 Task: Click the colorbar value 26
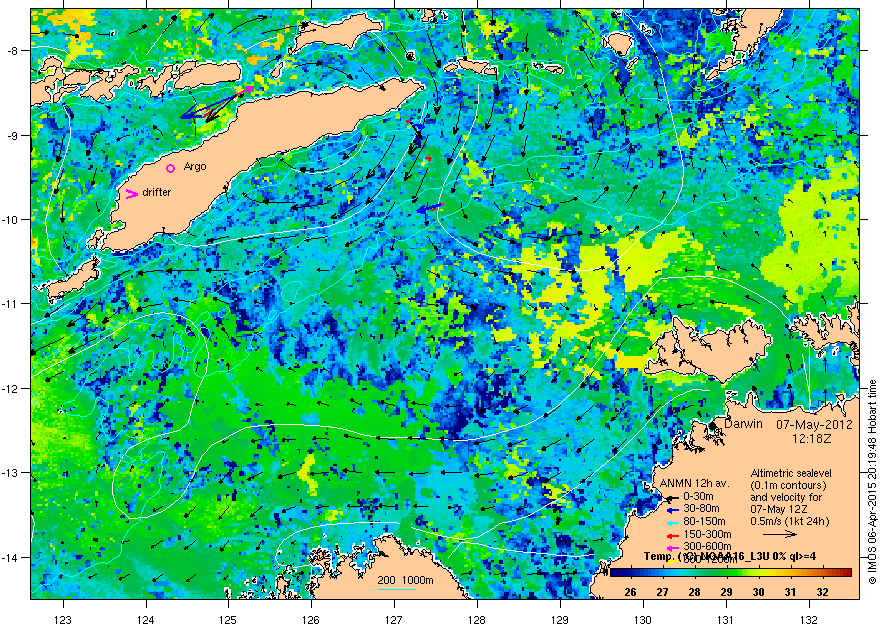pyautogui.click(x=630, y=592)
